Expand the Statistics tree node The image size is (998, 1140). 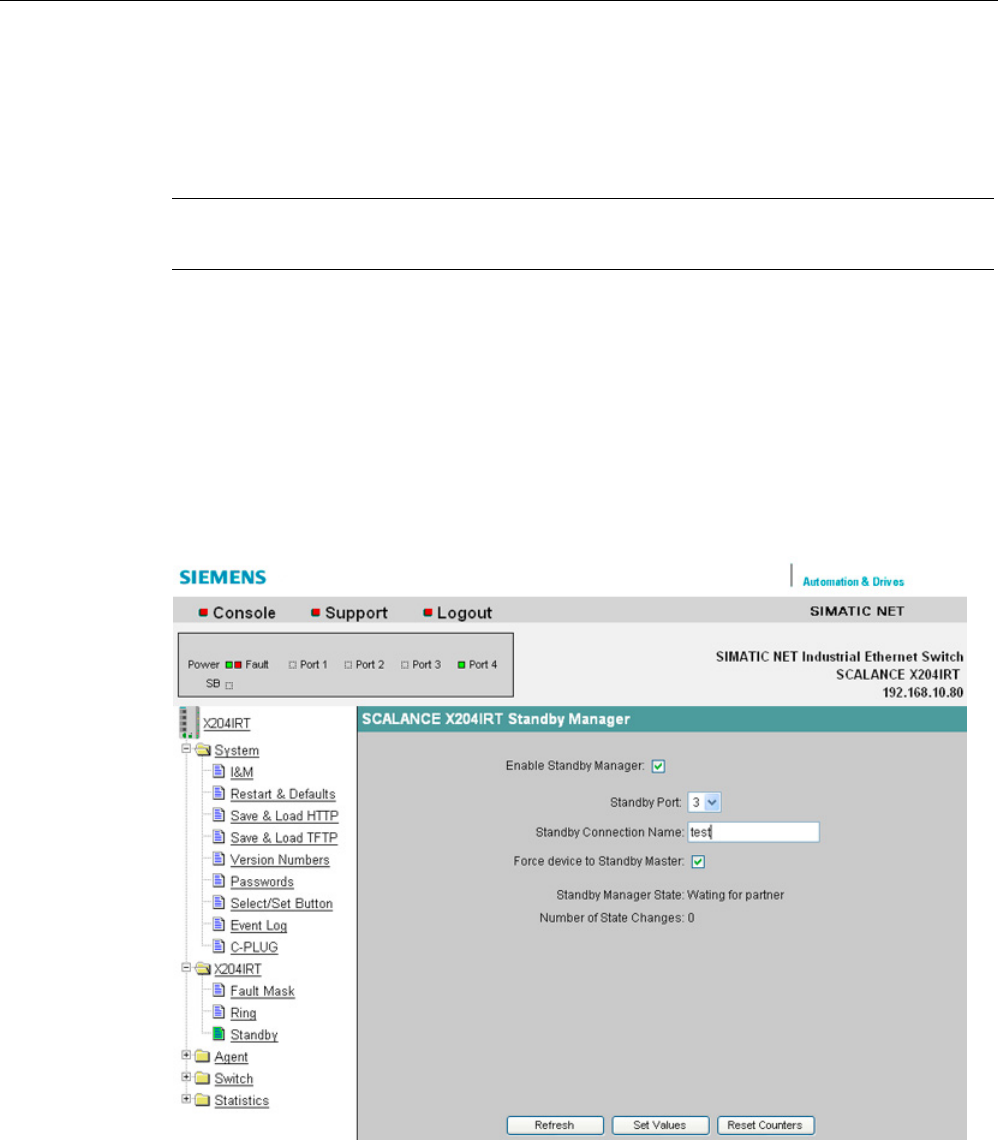(x=186, y=1098)
